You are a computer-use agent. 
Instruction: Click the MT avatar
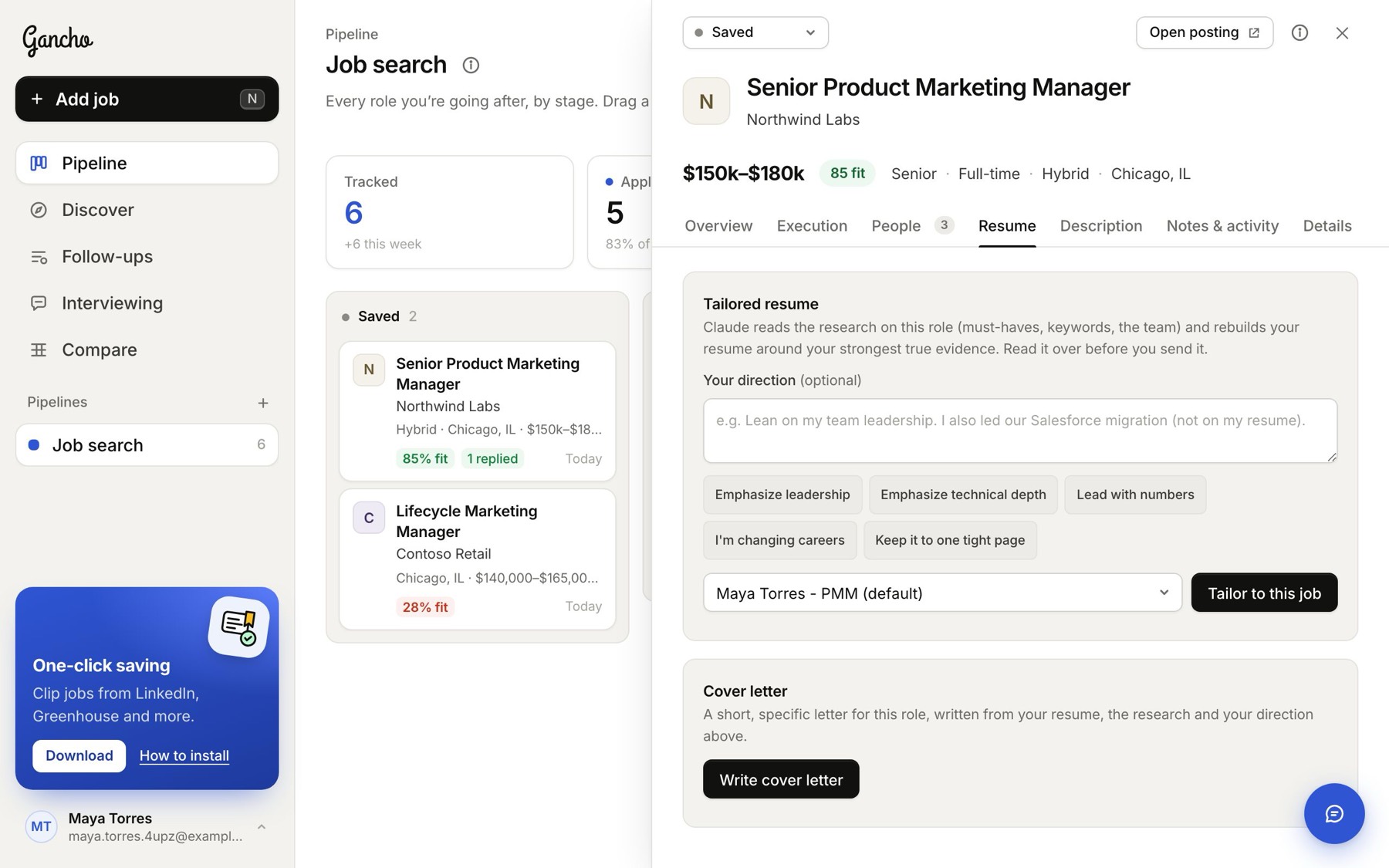pos(41,826)
